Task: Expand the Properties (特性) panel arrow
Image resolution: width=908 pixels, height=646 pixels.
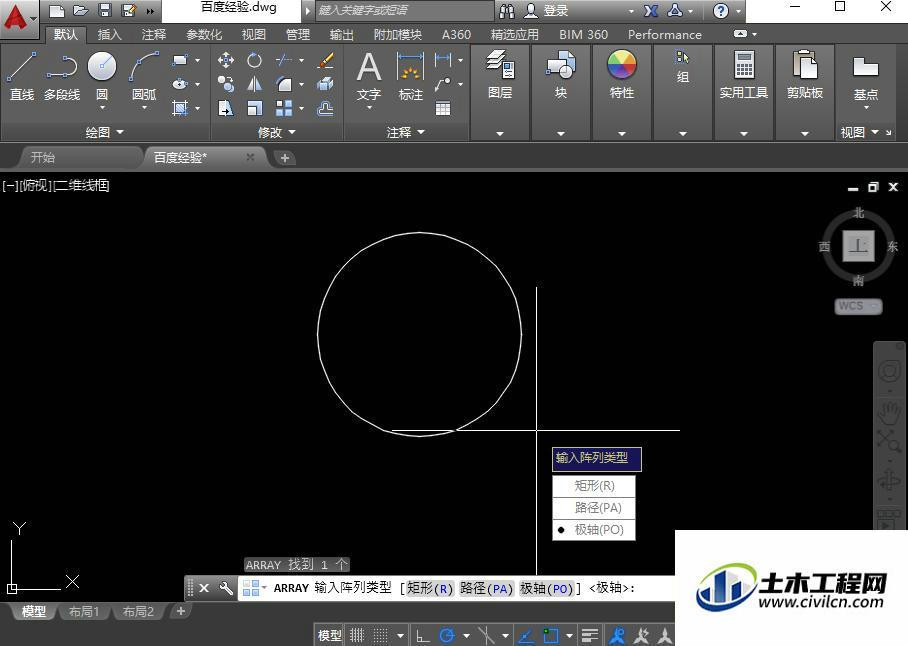Action: coord(621,133)
